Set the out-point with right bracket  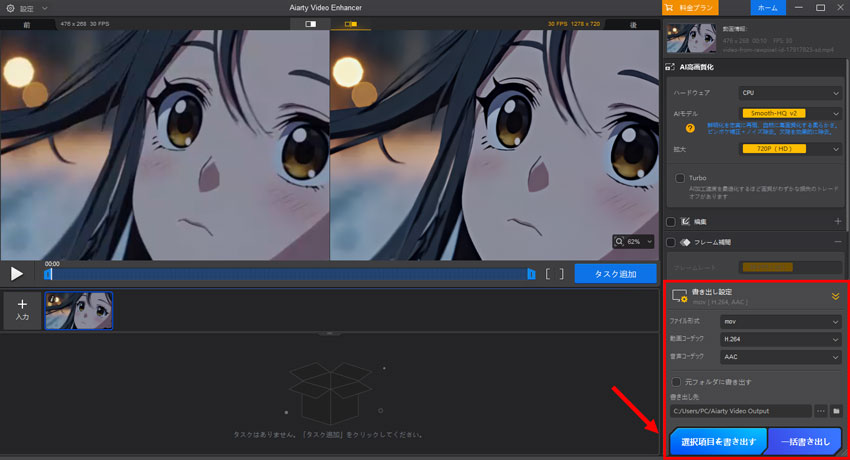(x=562, y=274)
